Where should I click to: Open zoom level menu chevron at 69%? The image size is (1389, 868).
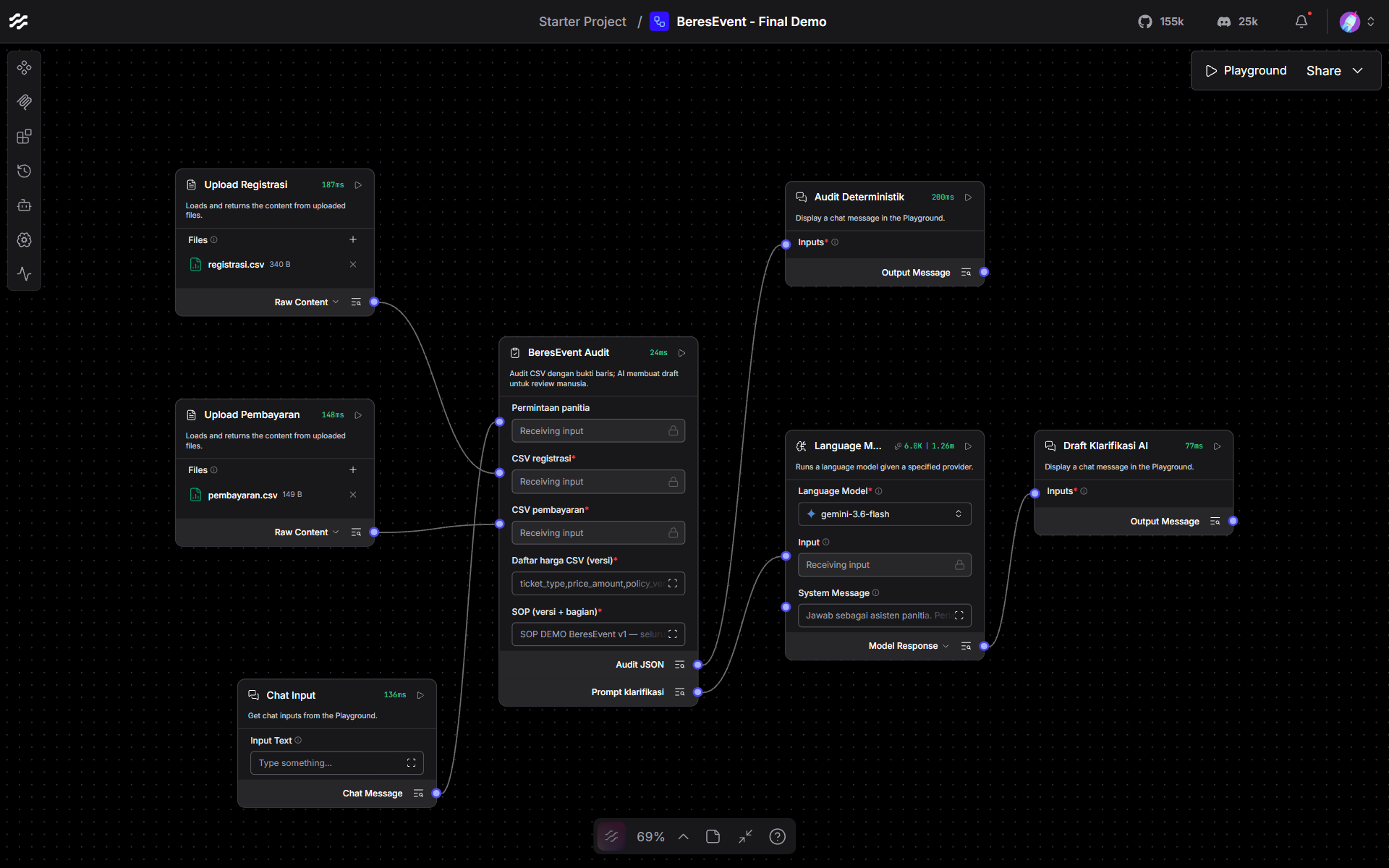(x=683, y=837)
